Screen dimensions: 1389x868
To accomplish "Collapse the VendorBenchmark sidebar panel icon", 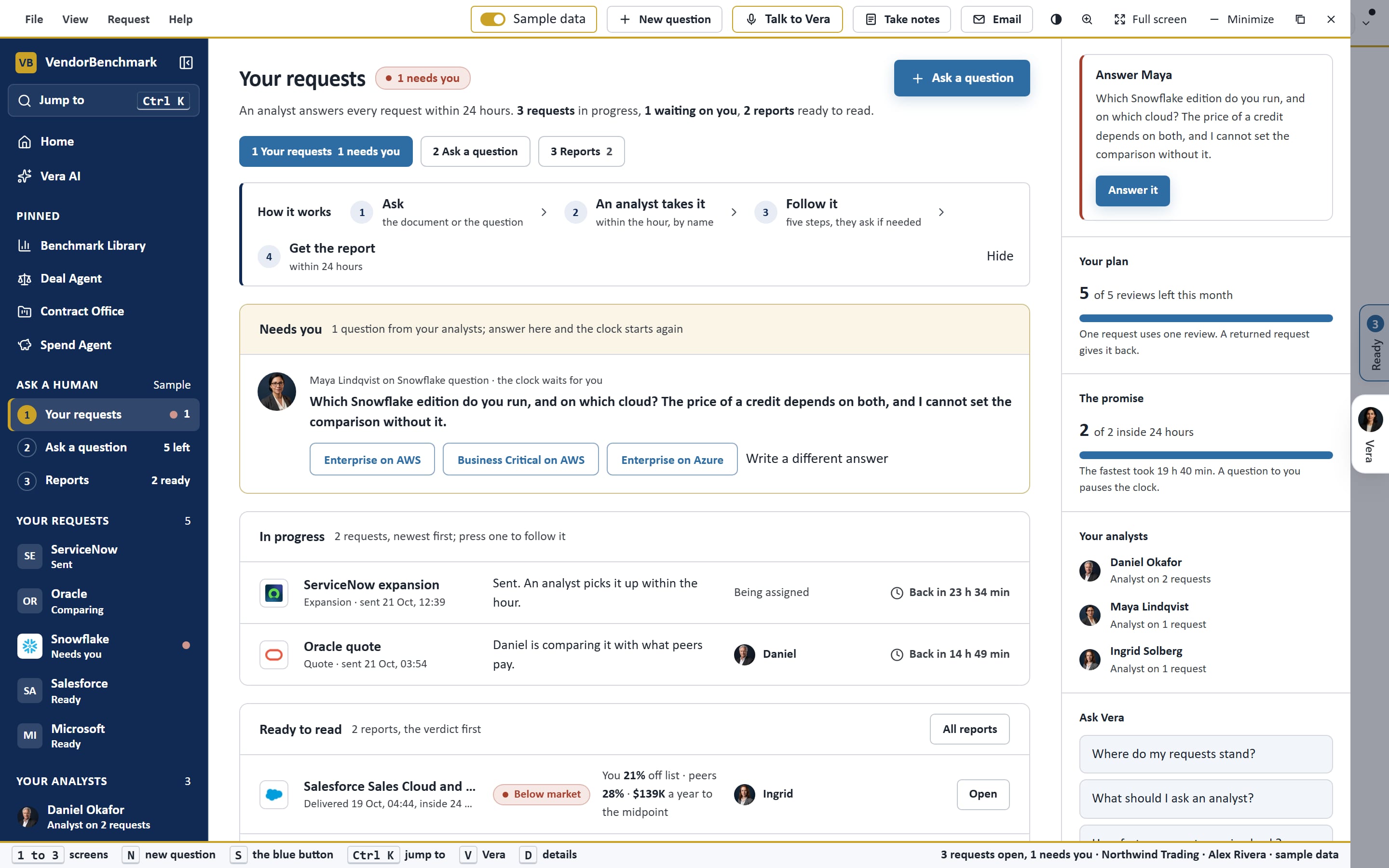I will tap(185, 63).
